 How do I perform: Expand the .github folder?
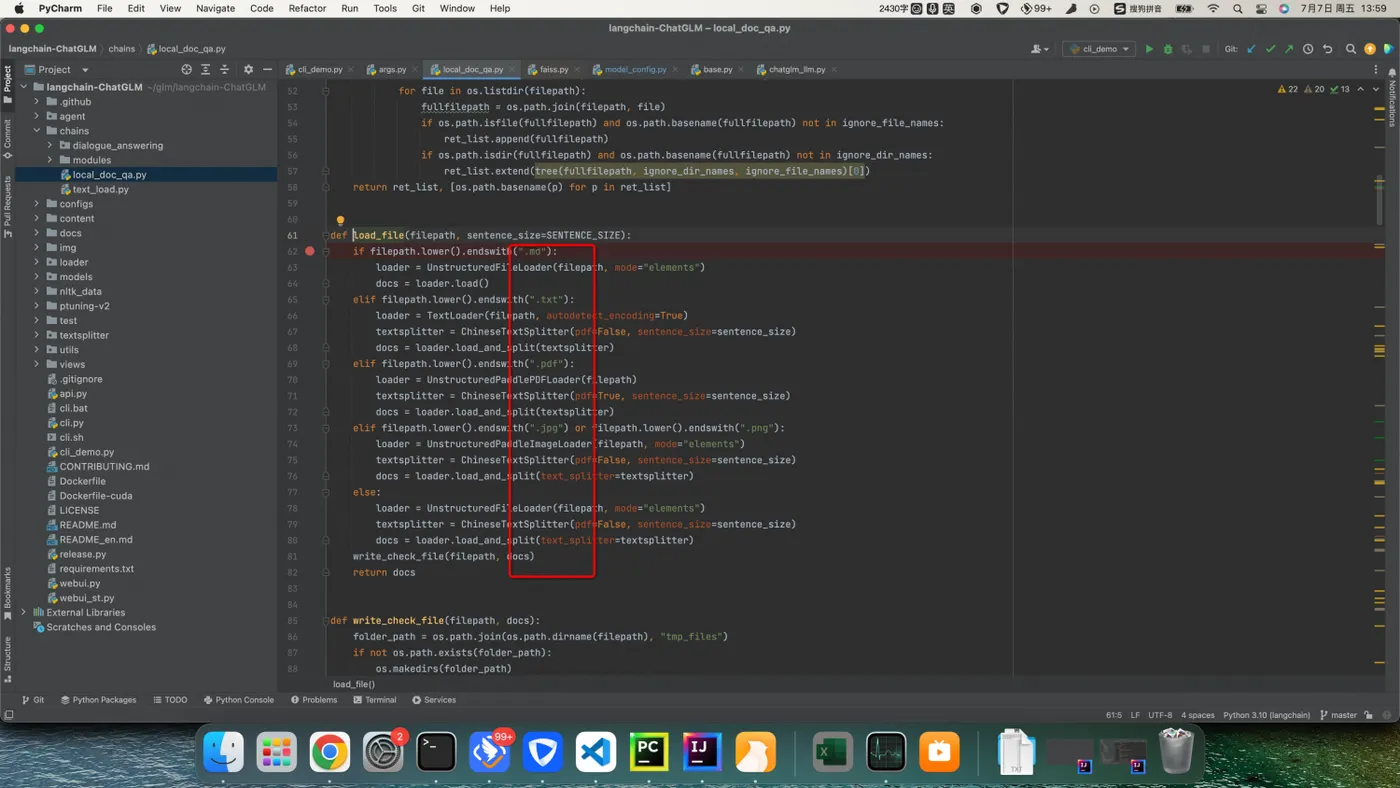pos(37,102)
